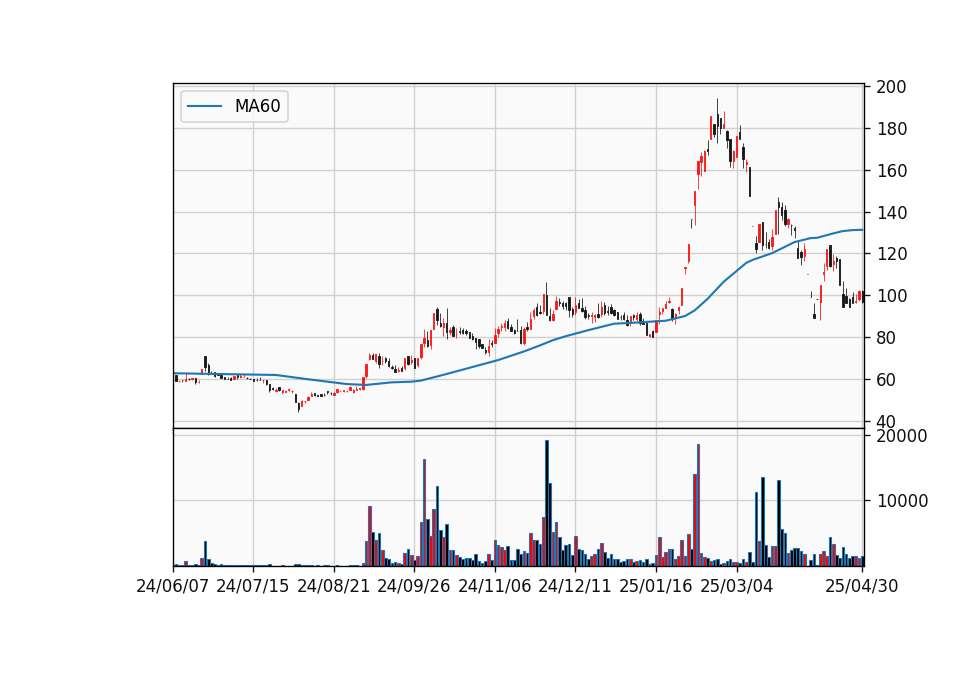Click the 10000 volume axis label

[902, 501]
